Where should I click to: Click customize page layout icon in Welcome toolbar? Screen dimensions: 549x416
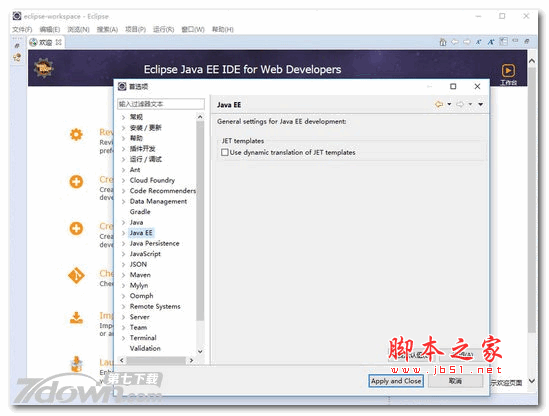tap(503, 42)
